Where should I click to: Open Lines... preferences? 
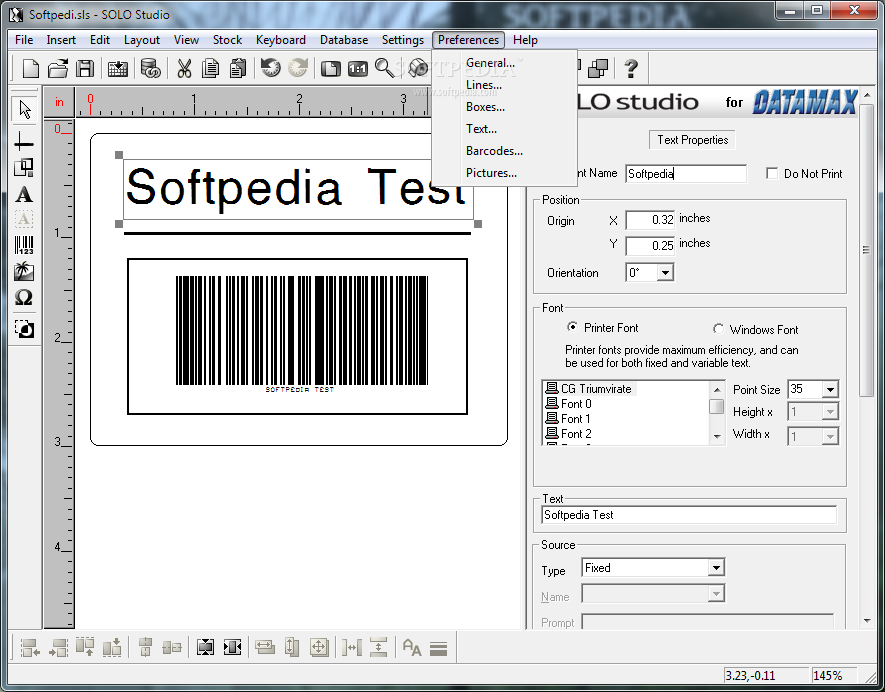[x=484, y=85]
